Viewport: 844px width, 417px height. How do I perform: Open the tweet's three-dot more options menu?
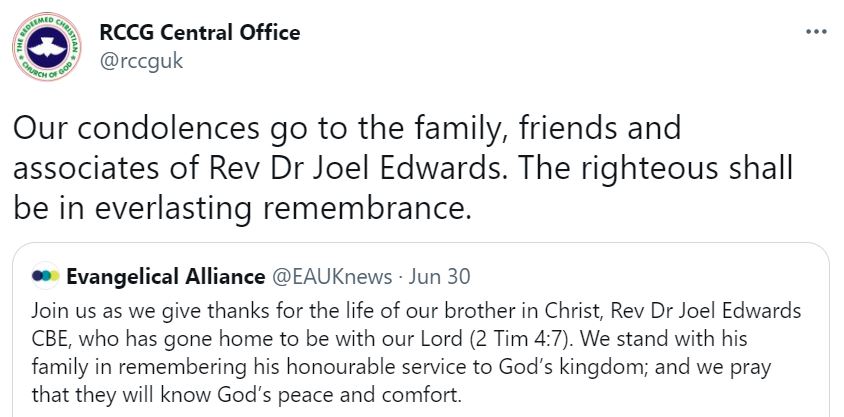click(x=816, y=32)
